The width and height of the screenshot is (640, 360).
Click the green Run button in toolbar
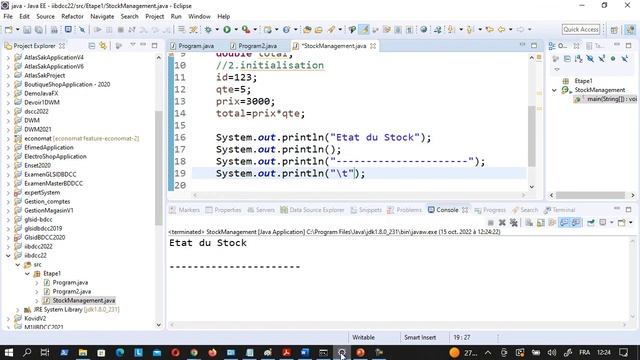tap(227, 29)
